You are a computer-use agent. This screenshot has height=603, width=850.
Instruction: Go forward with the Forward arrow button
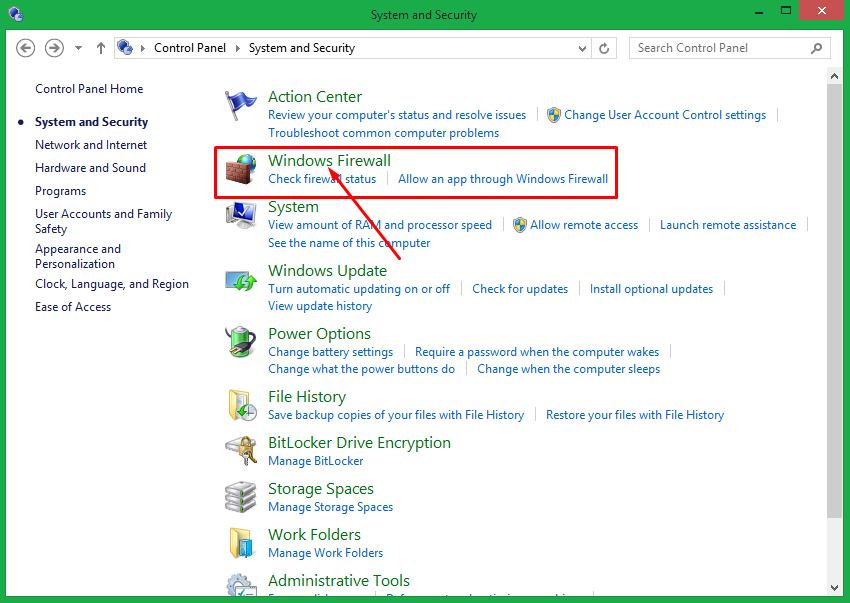54,48
